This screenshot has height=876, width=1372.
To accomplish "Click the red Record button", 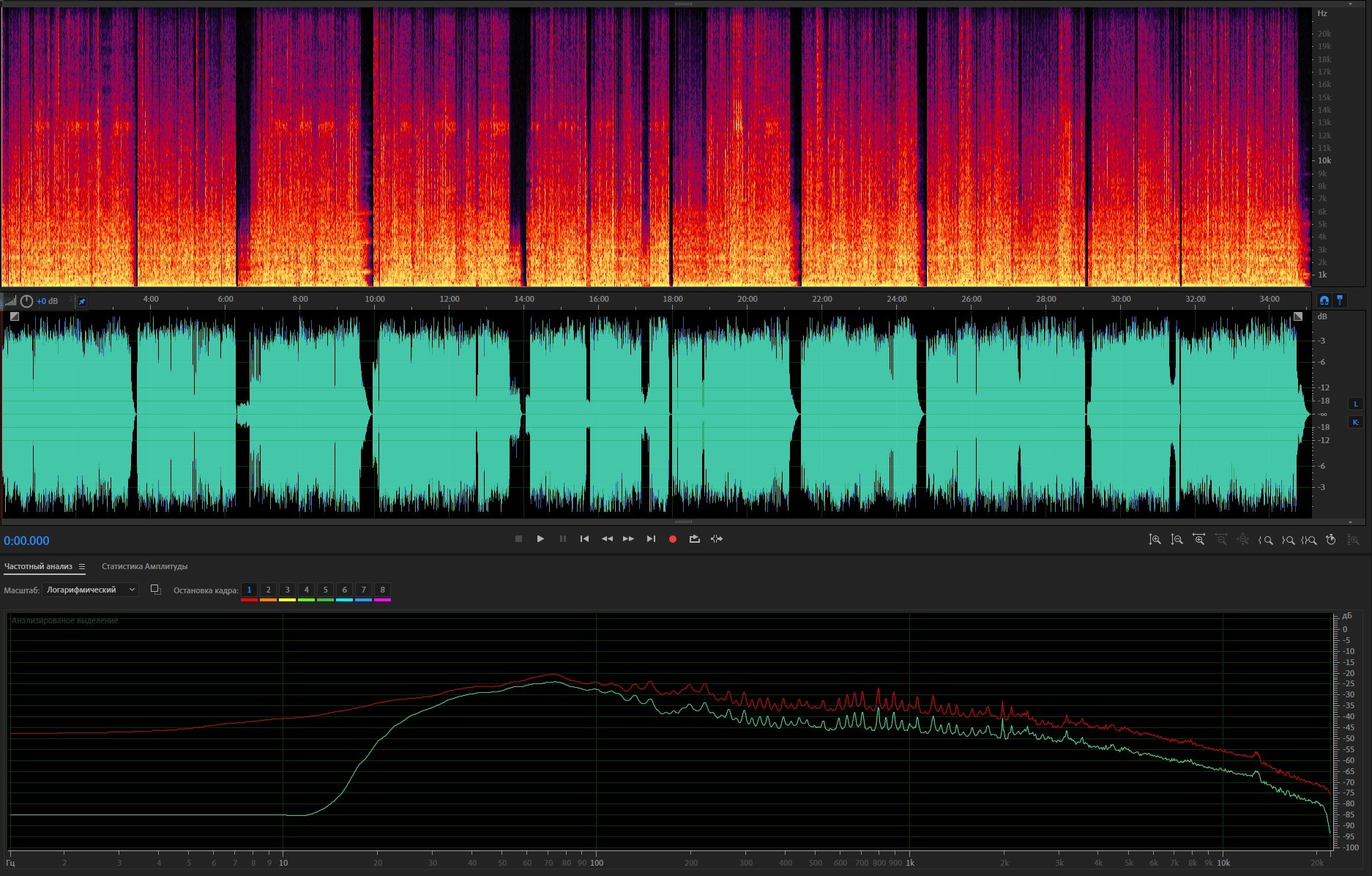I will 672,539.
